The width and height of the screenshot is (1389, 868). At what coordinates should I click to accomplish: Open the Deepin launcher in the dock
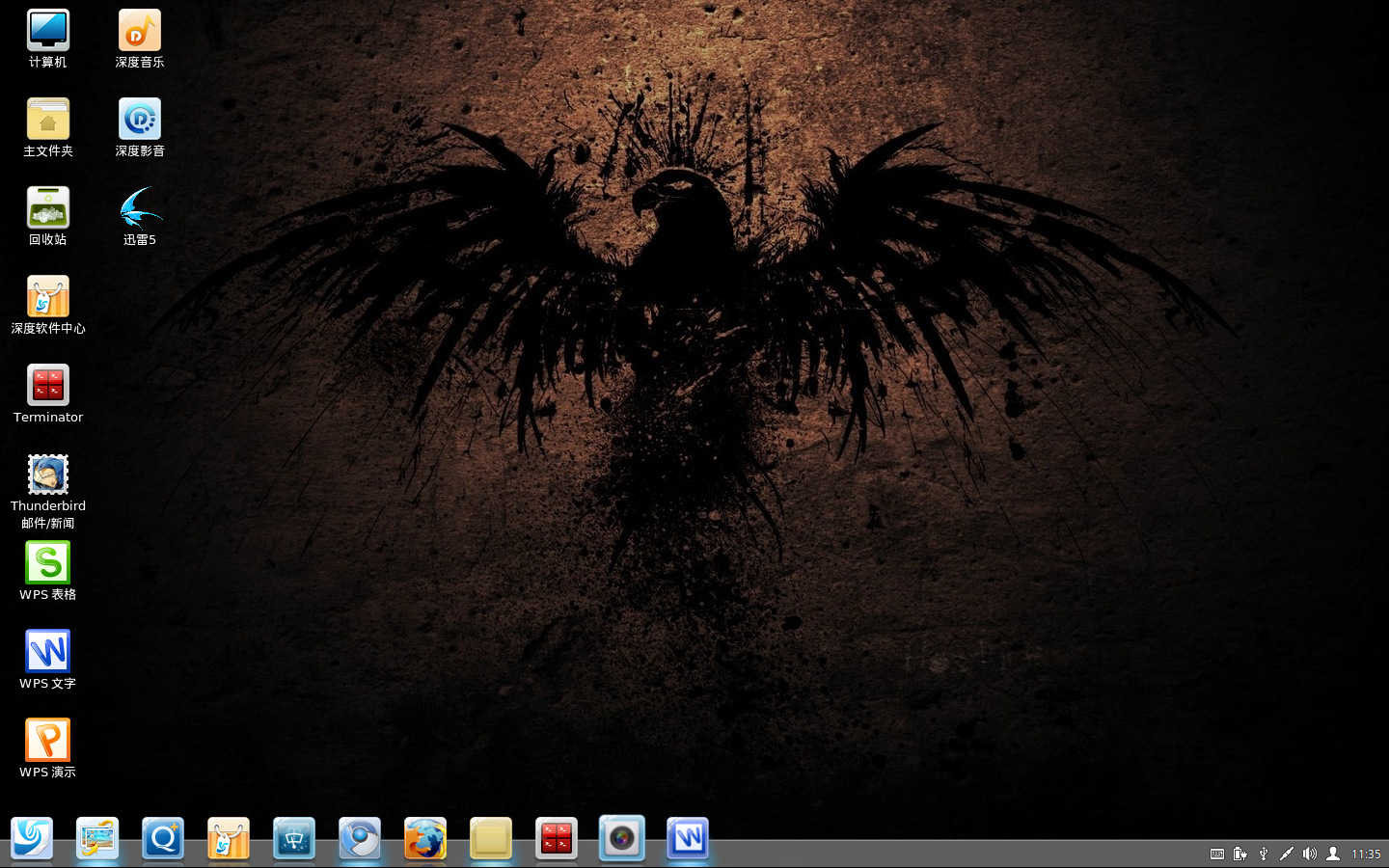pos(32,839)
